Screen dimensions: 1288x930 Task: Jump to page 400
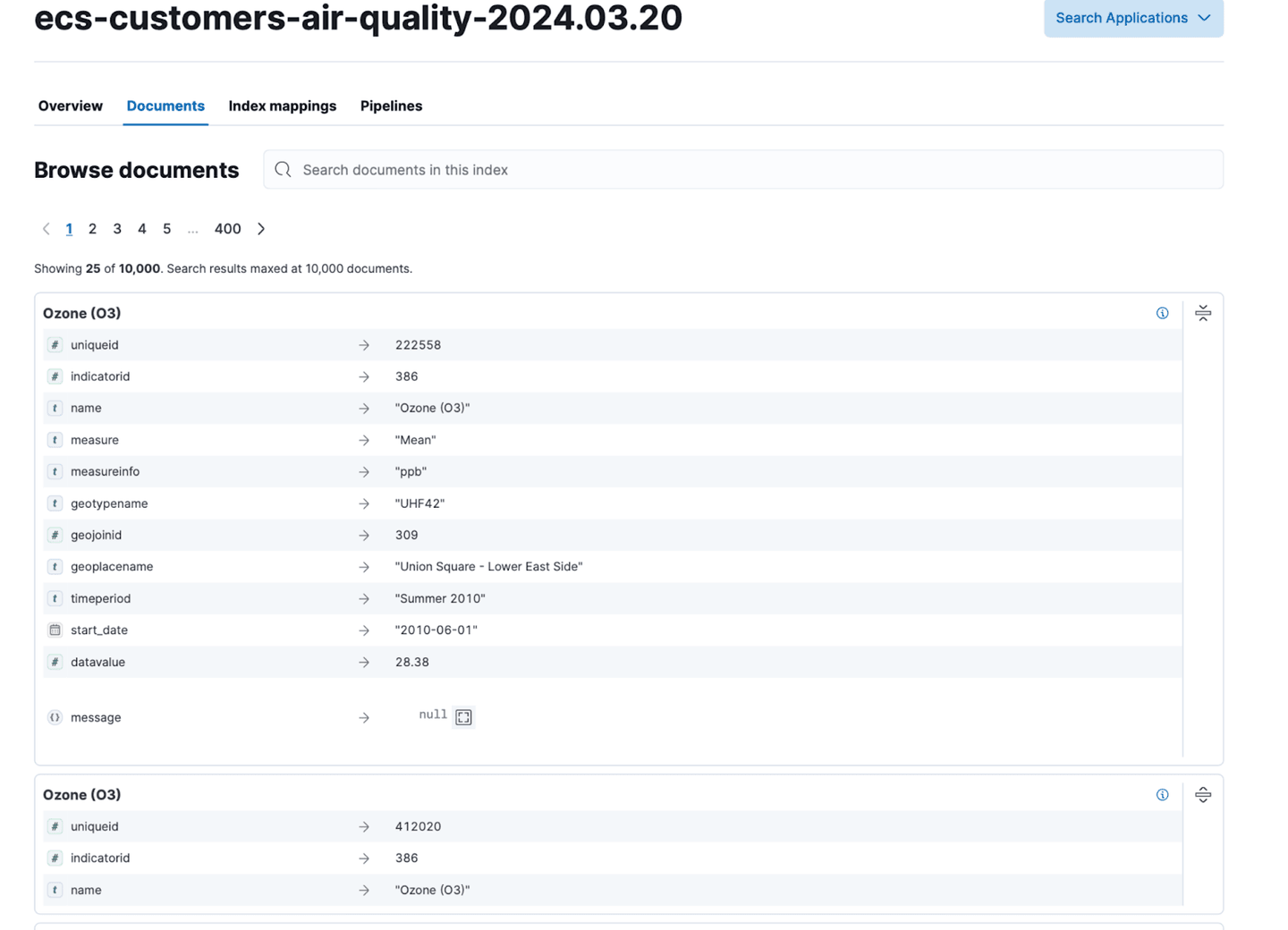227,229
